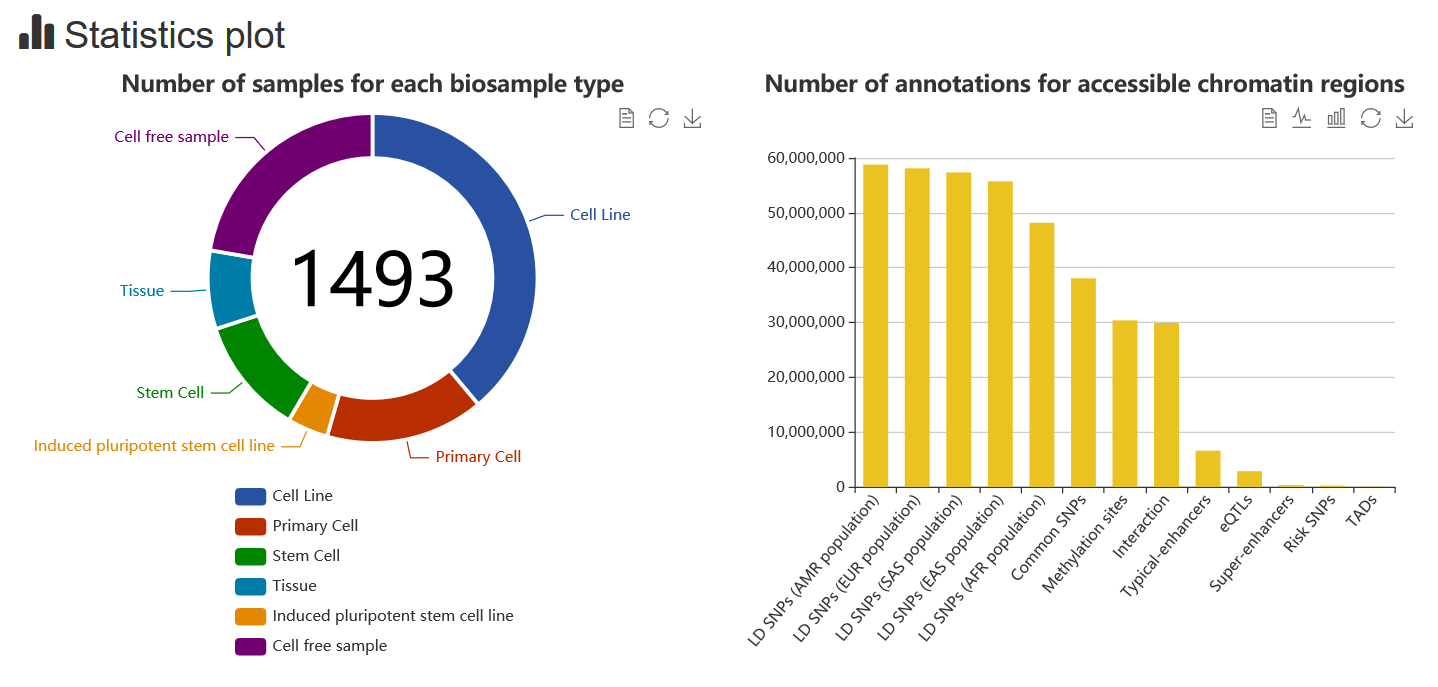Click the 'LD SNPs (SAS population)' axis label

898,567
